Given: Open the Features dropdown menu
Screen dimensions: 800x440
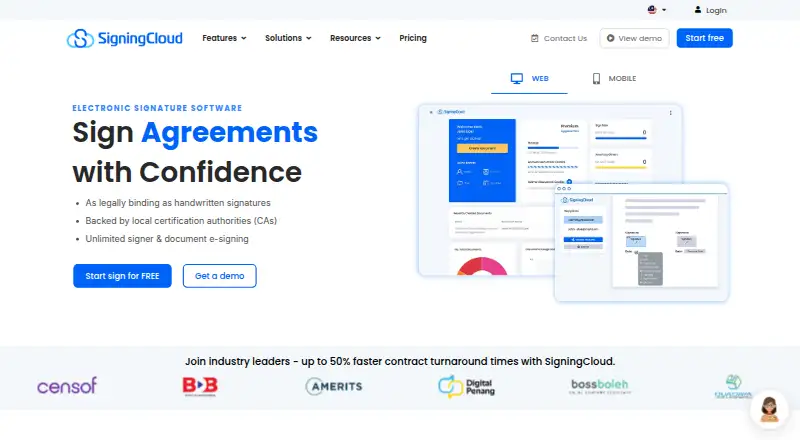Looking at the screenshot, I should [224, 38].
